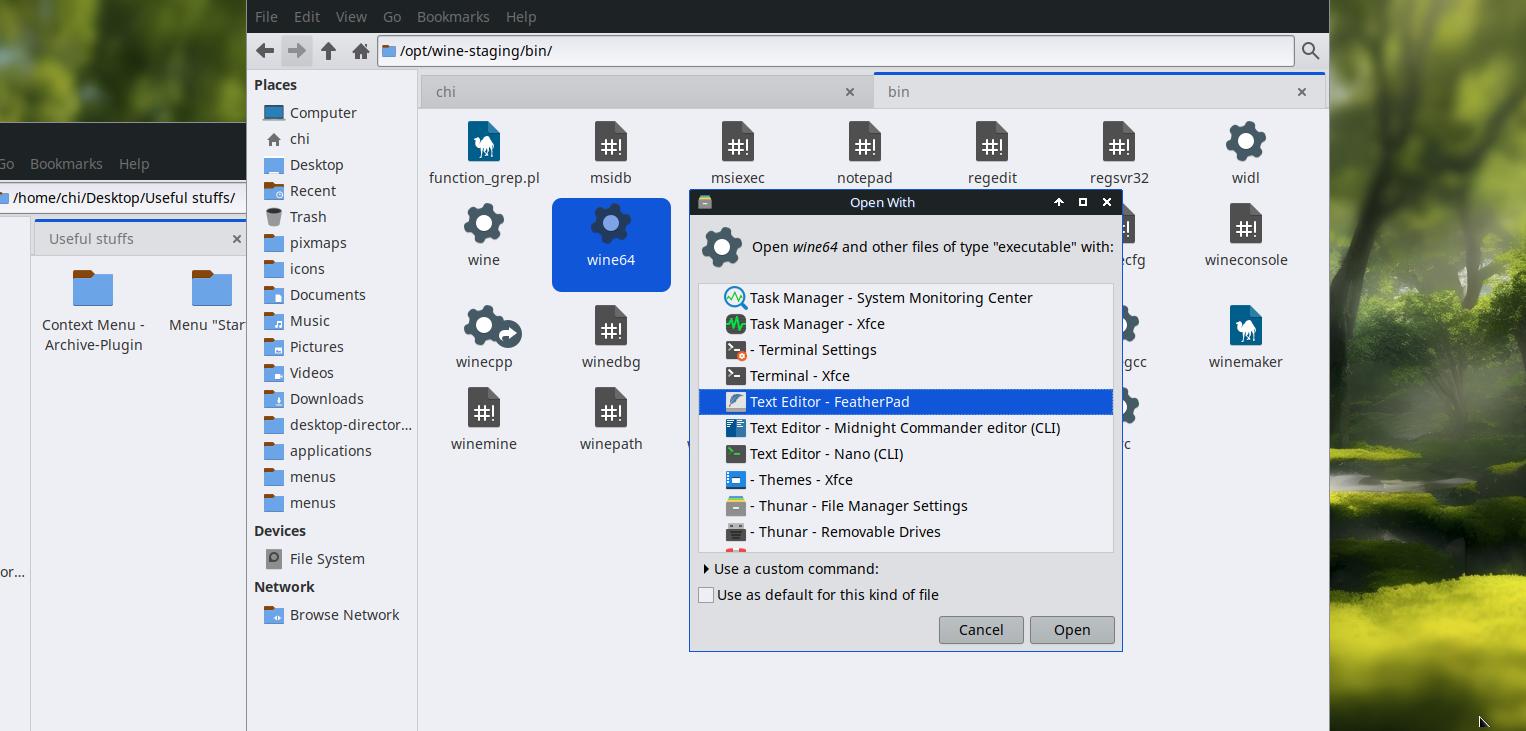Image resolution: width=1526 pixels, height=731 pixels.
Task: Select the wine64 executable icon
Action: [611, 224]
